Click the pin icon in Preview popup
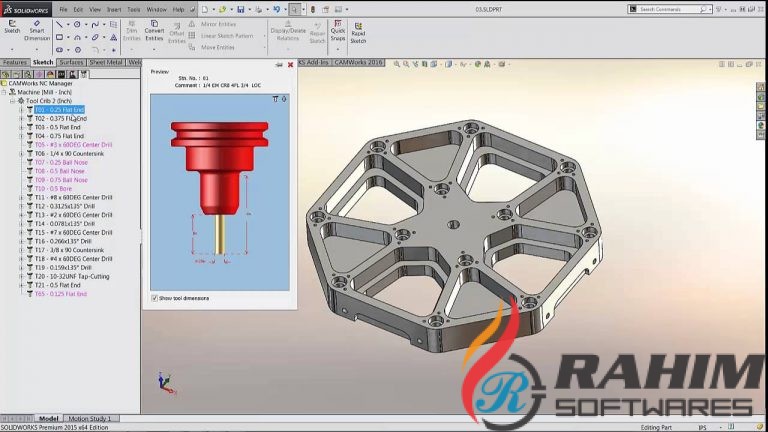 coord(279,65)
